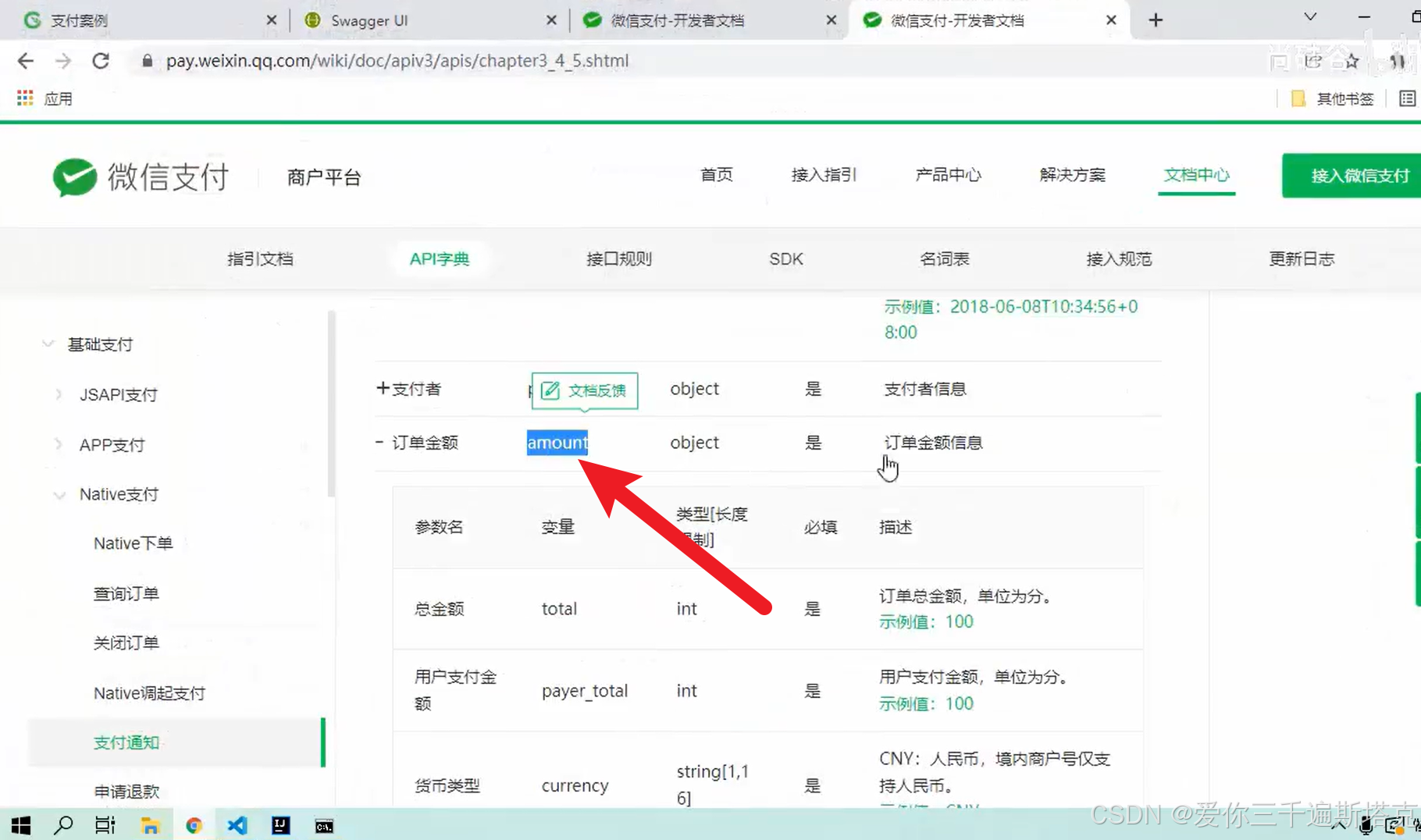Open 接入指引 in top navigation
The image size is (1421, 840).
click(824, 175)
